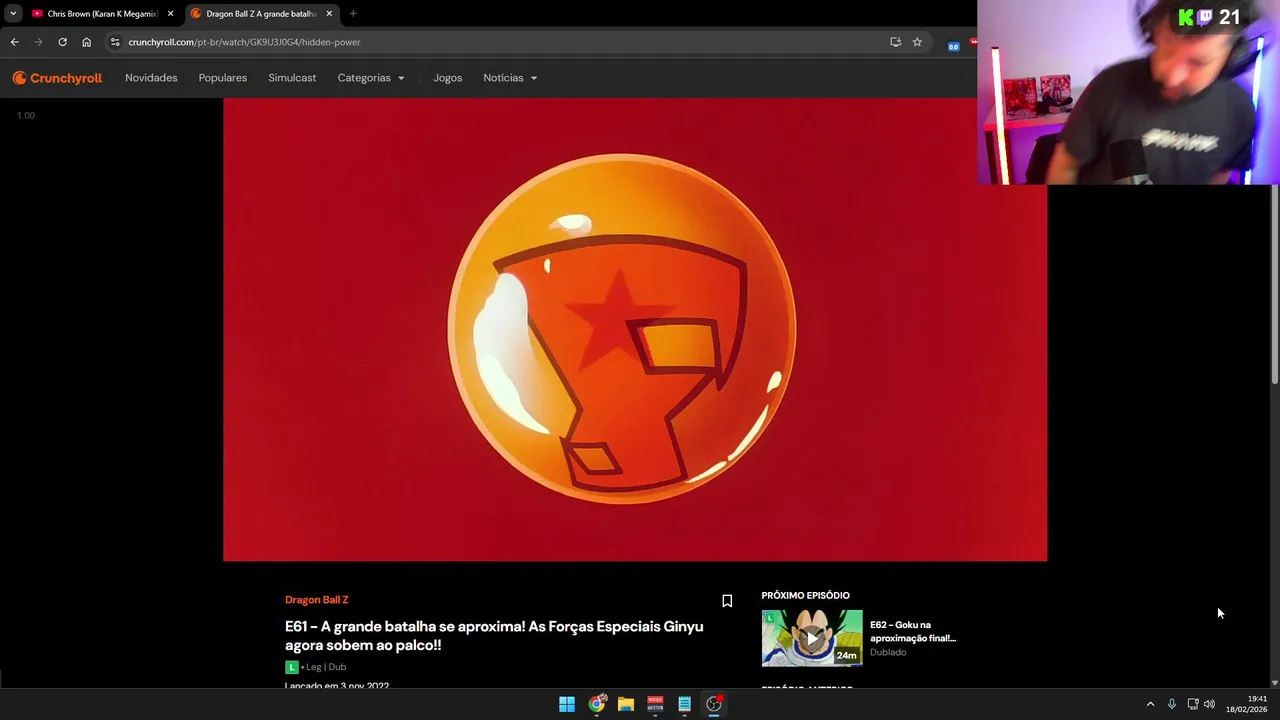Open OBS Studio from the taskbar
Image resolution: width=1280 pixels, height=720 pixels.
click(714, 704)
